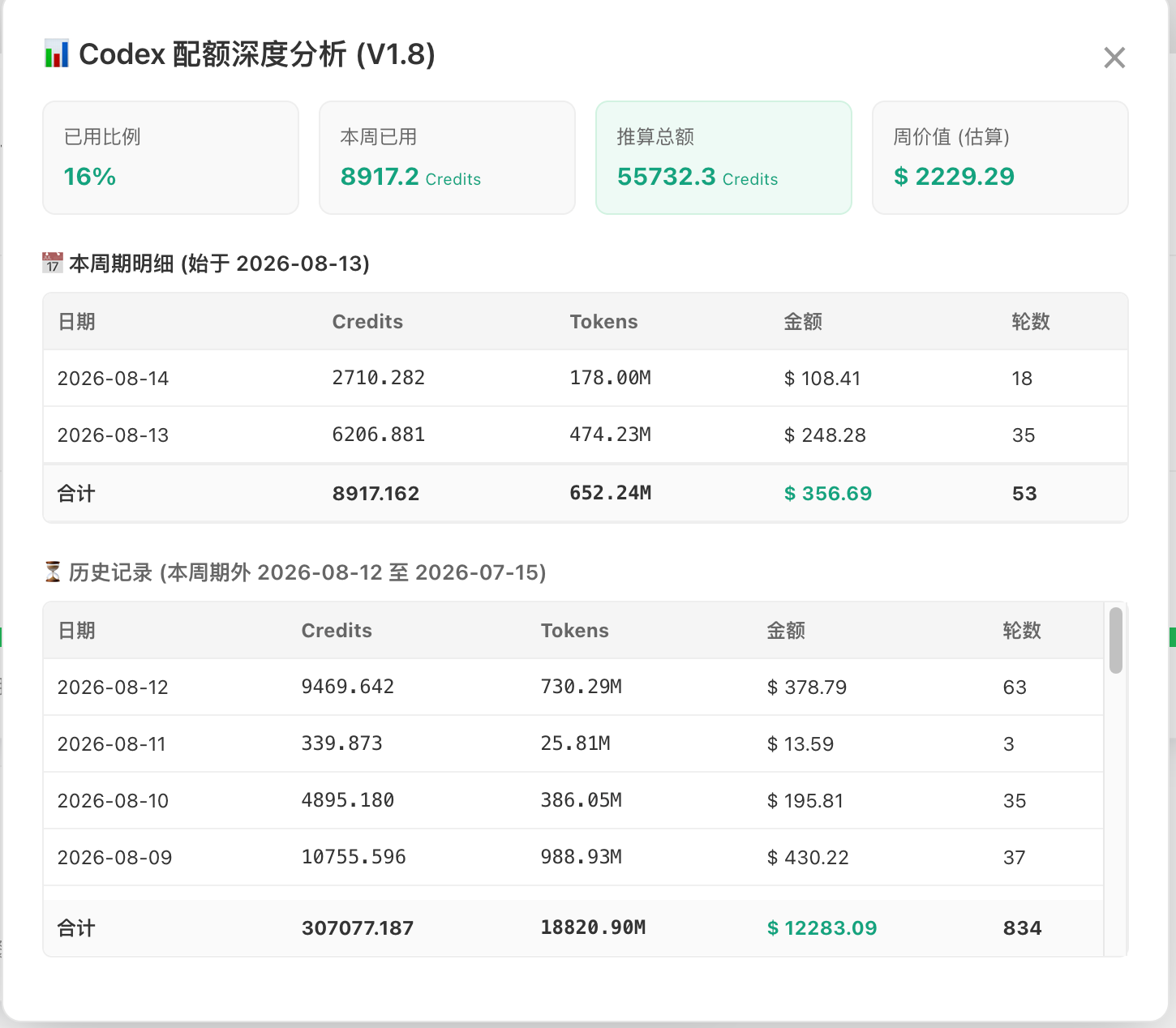Click the bar chart icon in title
This screenshot has width=1176, height=1028.
(56, 54)
